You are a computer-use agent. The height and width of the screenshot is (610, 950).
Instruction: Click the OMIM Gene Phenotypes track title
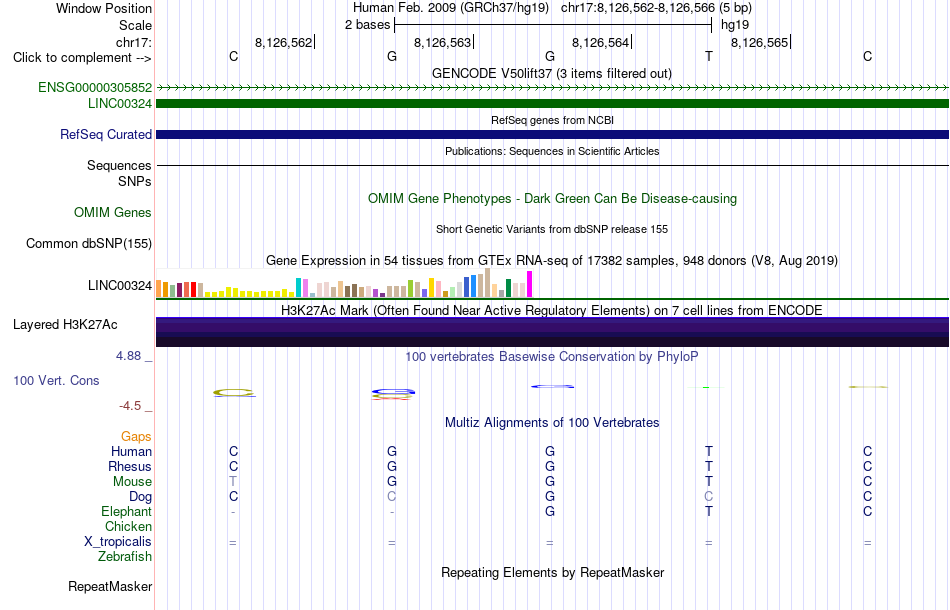click(x=552, y=199)
